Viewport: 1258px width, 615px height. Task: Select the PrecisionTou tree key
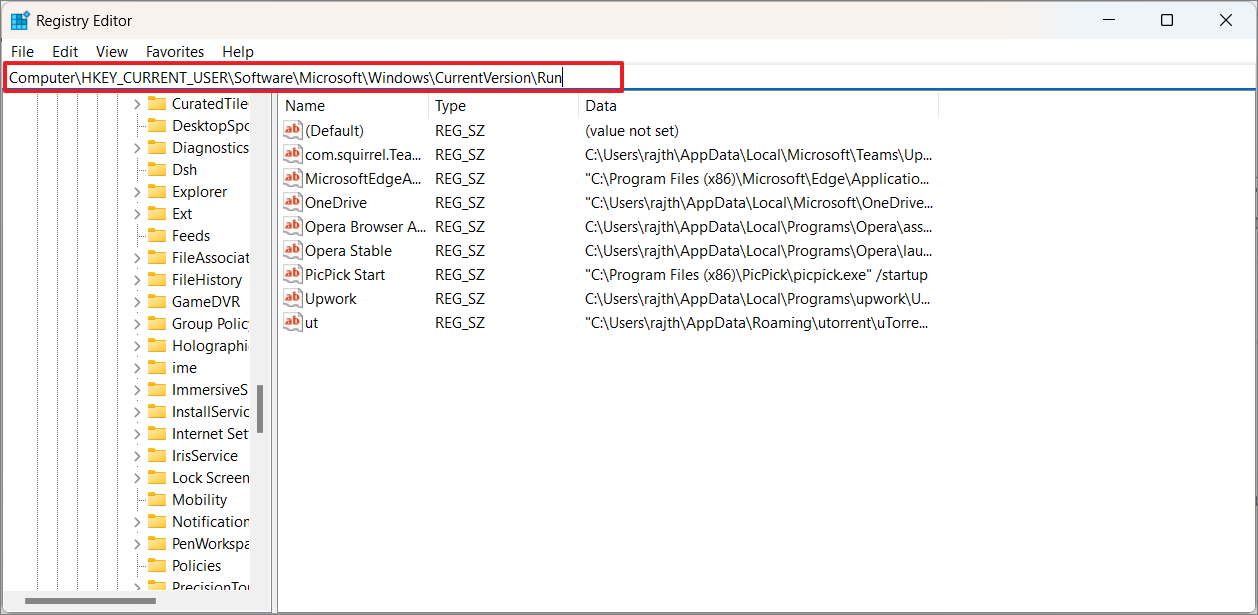pos(210,587)
